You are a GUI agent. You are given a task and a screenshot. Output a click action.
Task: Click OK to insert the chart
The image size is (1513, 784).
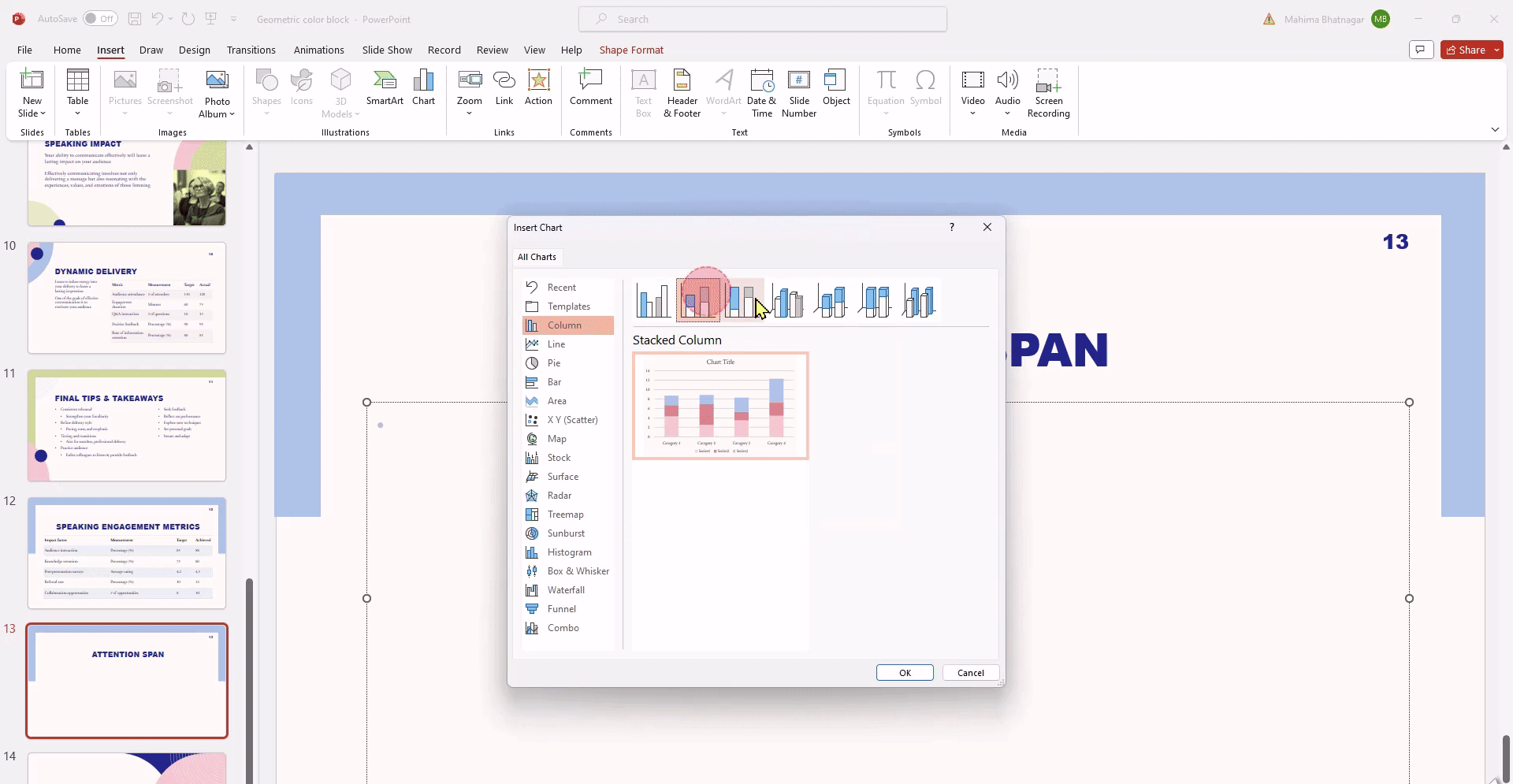905,673
